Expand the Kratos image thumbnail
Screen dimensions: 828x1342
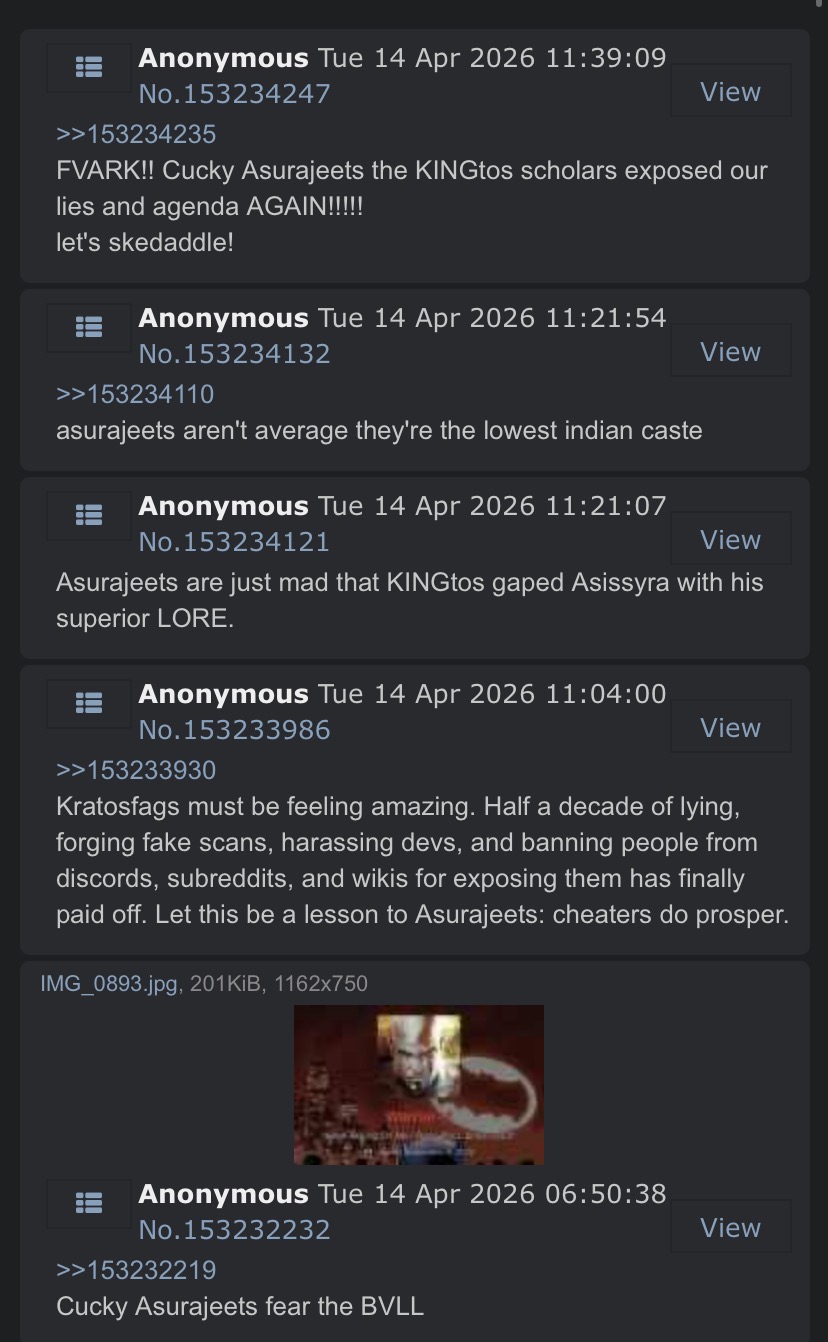419,1085
